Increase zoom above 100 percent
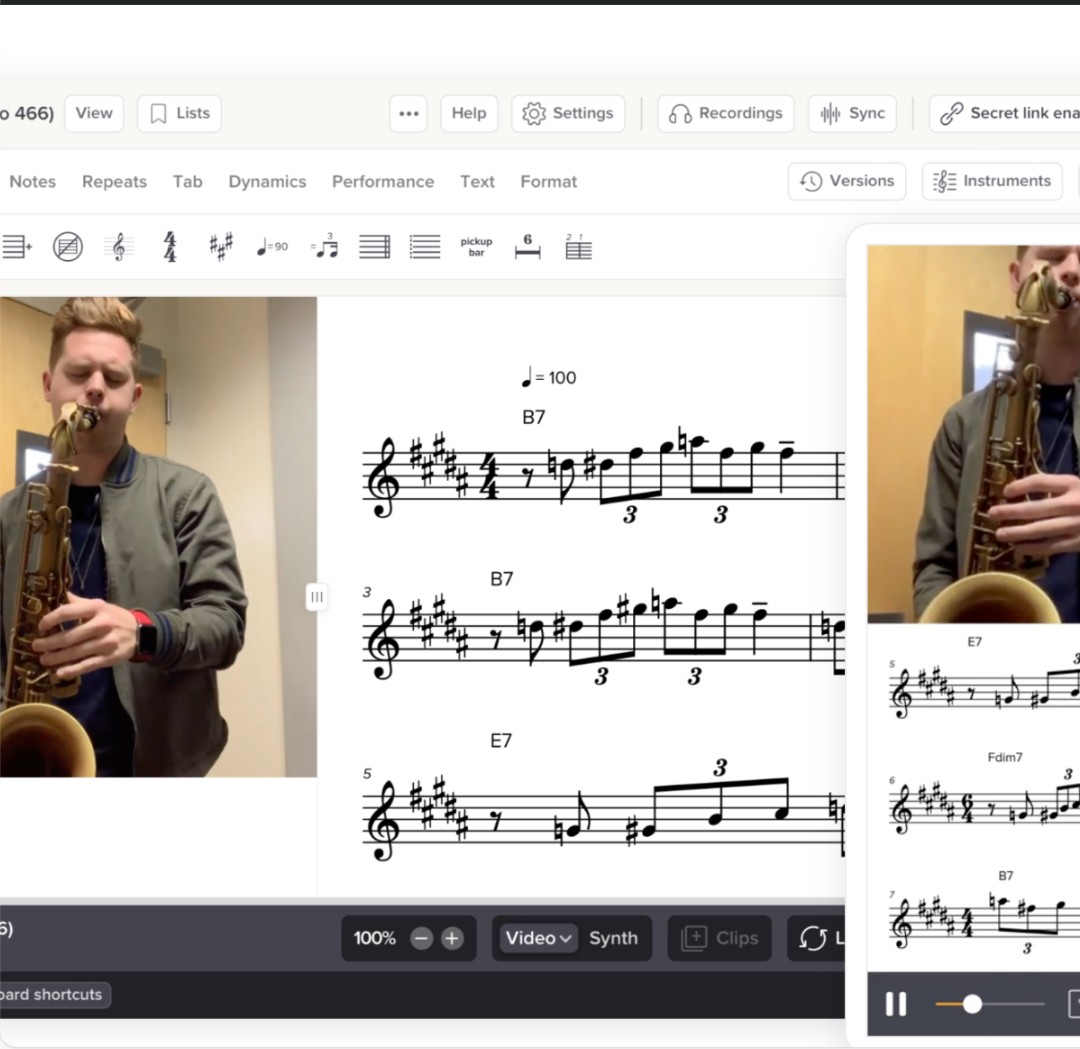 pyautogui.click(x=451, y=938)
